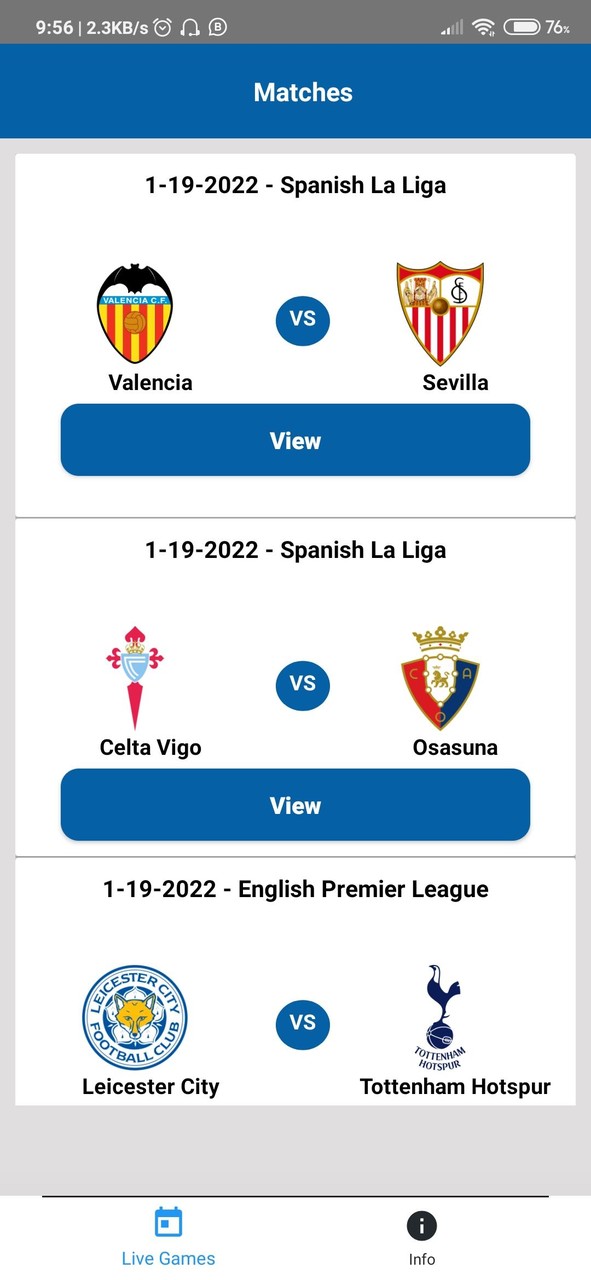Tap the Matches header title
The height and width of the screenshot is (1280, 591).
tap(302, 92)
